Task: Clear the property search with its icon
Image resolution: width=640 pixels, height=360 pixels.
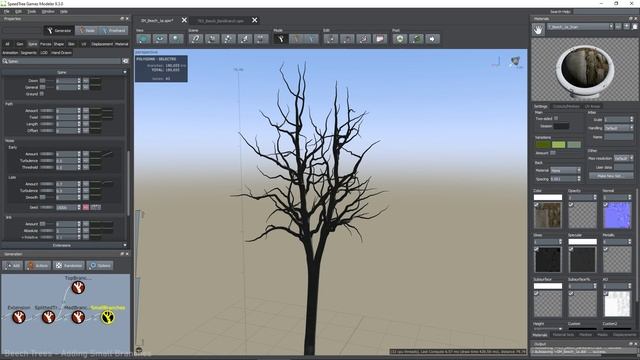Action: (125, 61)
